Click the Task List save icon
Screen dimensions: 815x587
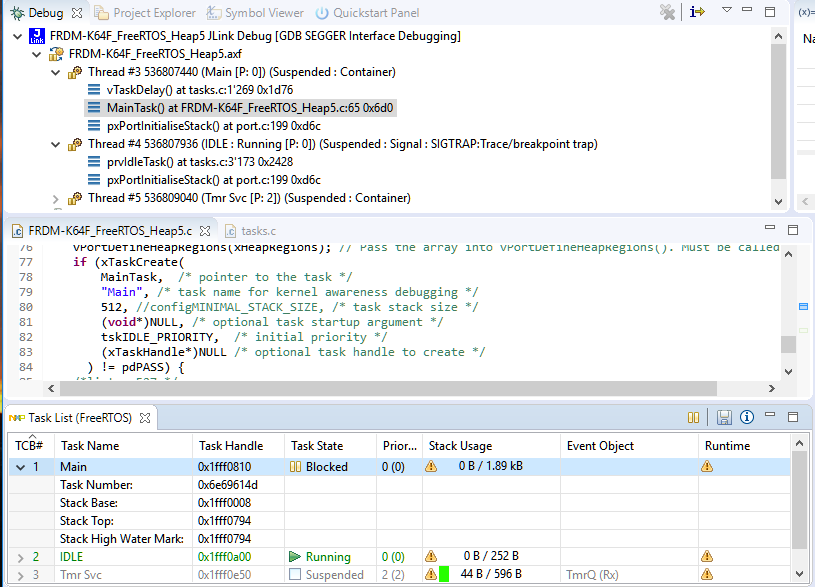[x=724, y=418]
